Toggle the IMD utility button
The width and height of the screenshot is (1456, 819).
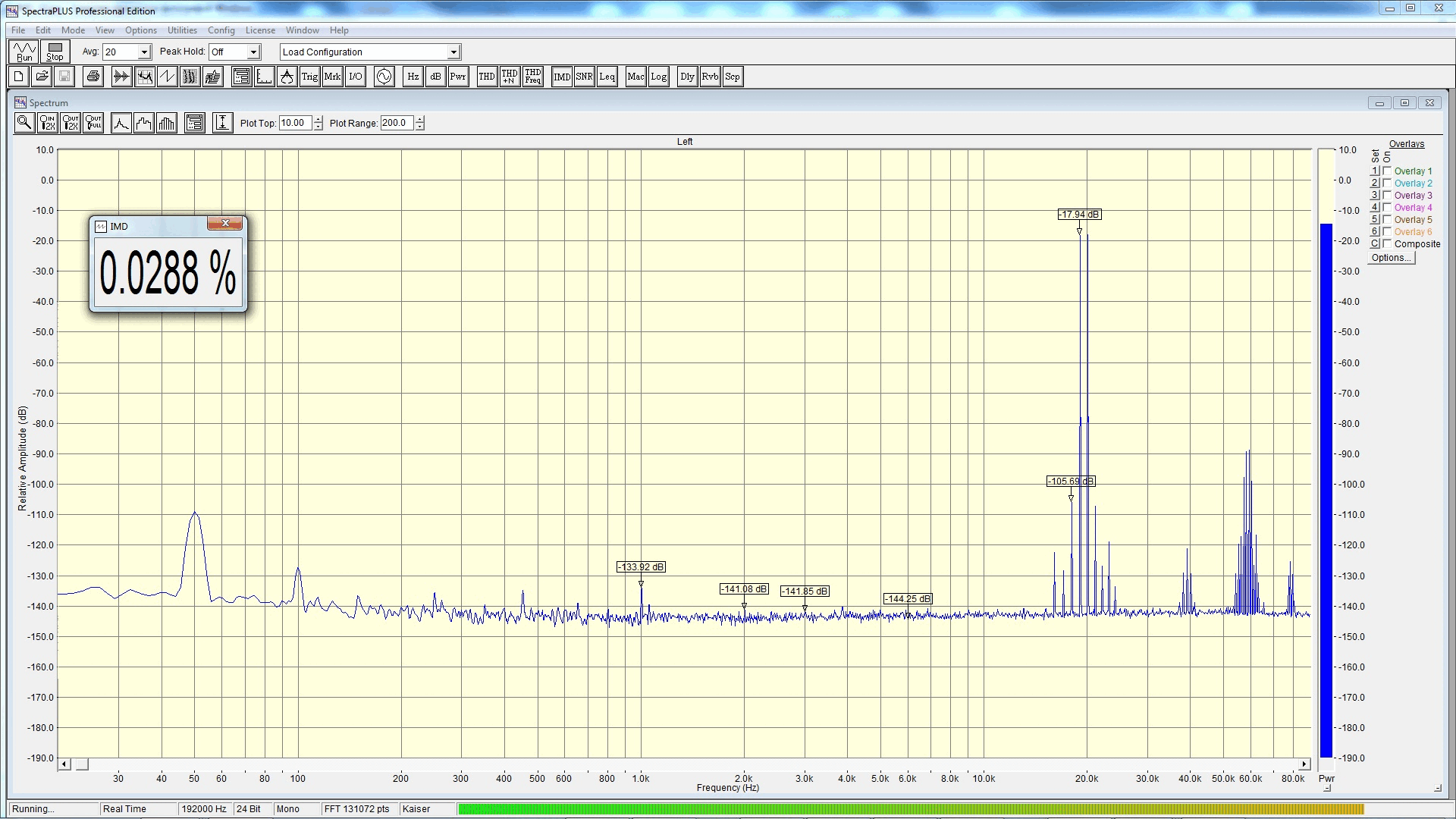[562, 77]
